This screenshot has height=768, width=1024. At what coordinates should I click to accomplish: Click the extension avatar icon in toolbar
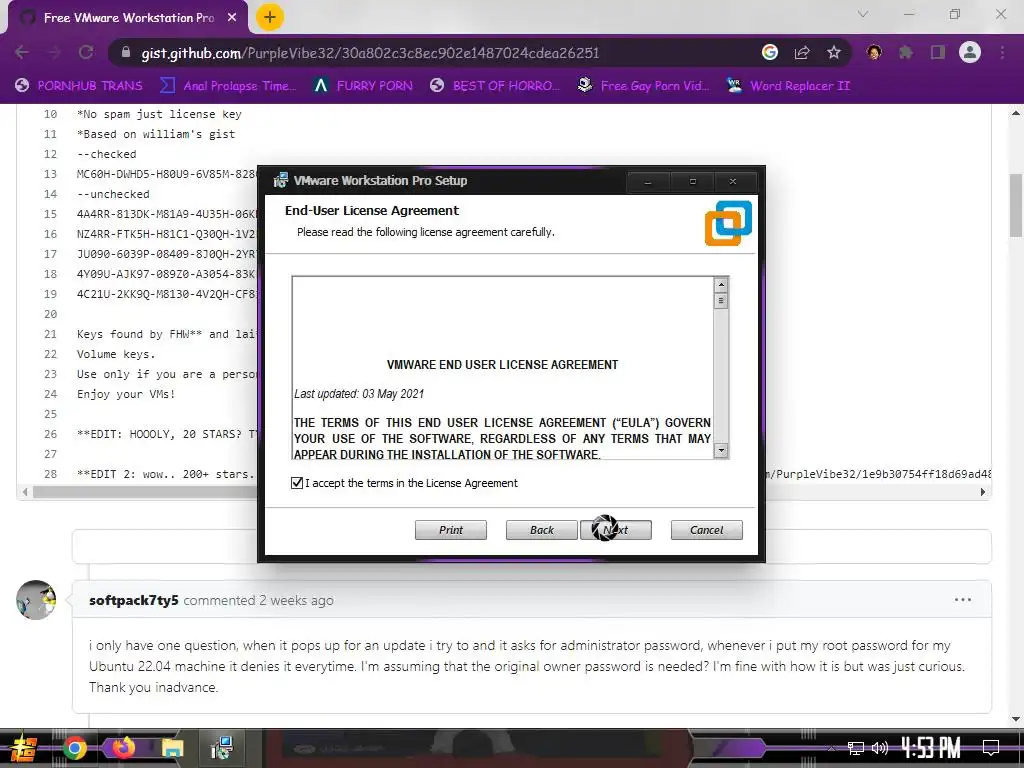[874, 52]
